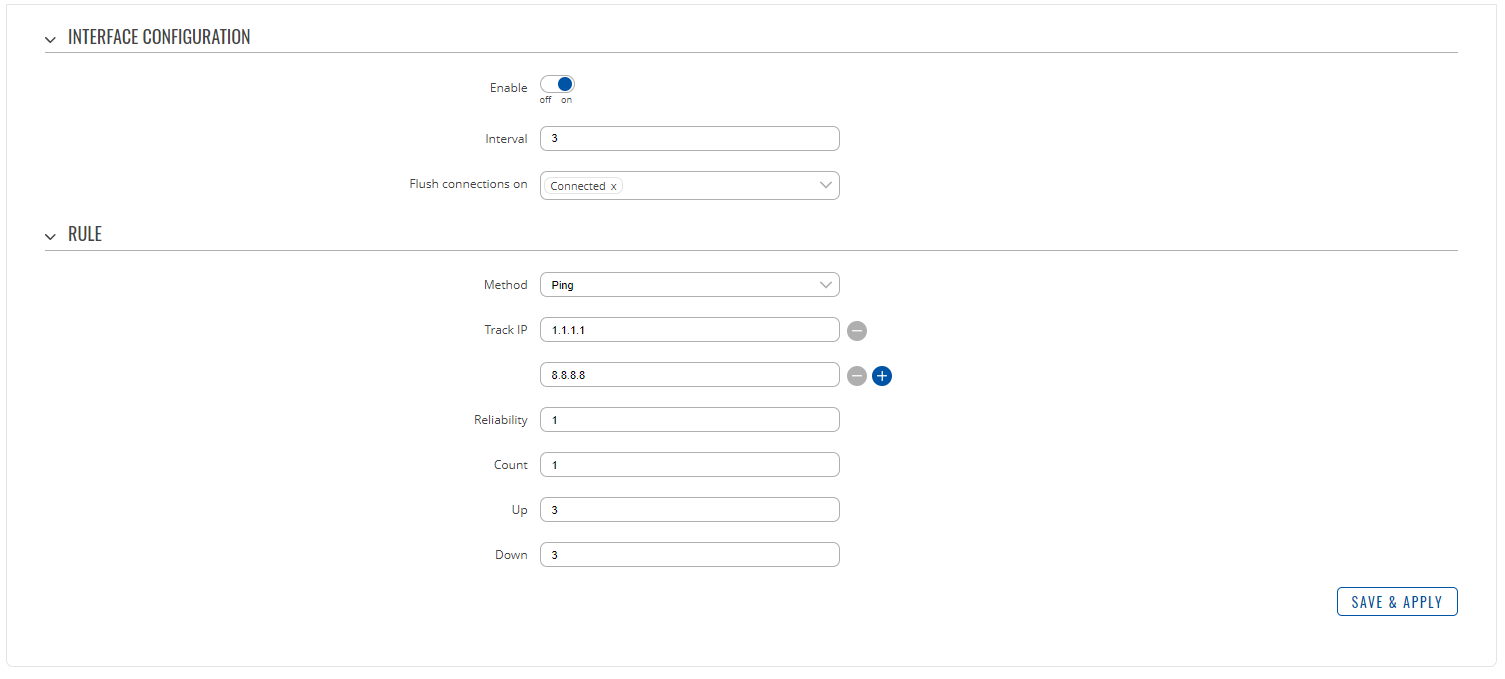Remove the Track IP entry 1.1.1.1
The width and height of the screenshot is (1505, 679).
(x=856, y=330)
